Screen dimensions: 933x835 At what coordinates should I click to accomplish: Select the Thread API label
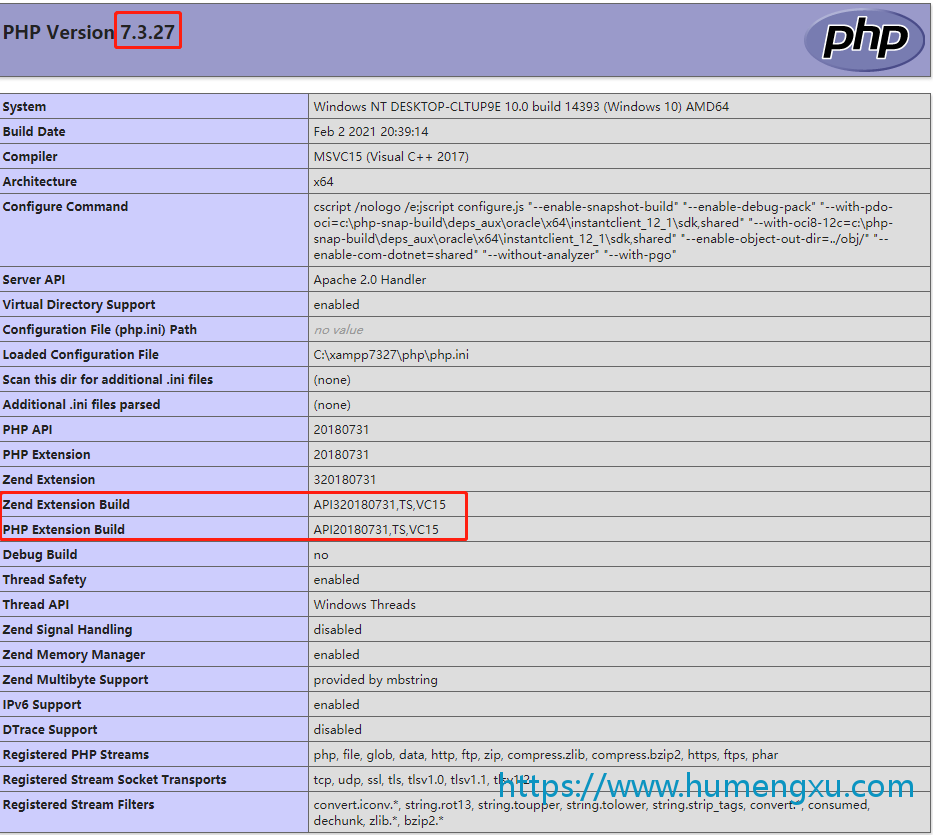click(x=36, y=604)
